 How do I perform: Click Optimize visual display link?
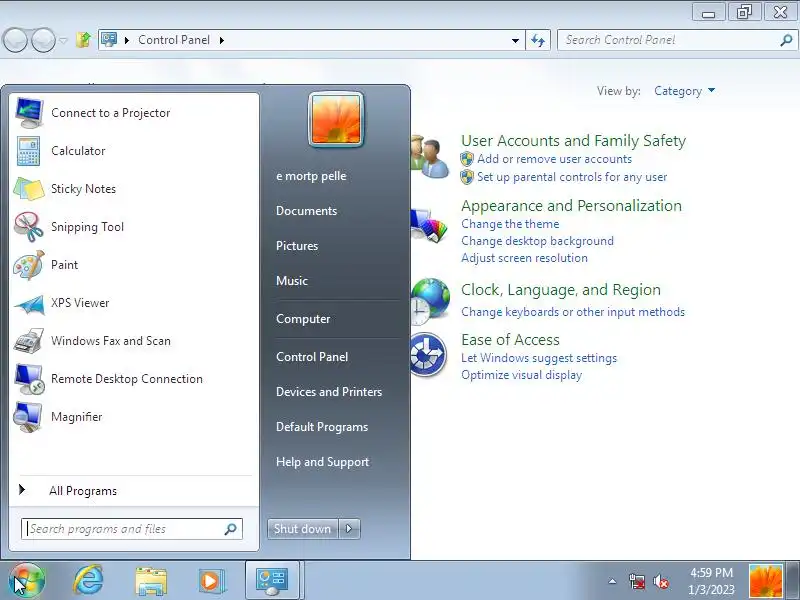tap(521, 375)
